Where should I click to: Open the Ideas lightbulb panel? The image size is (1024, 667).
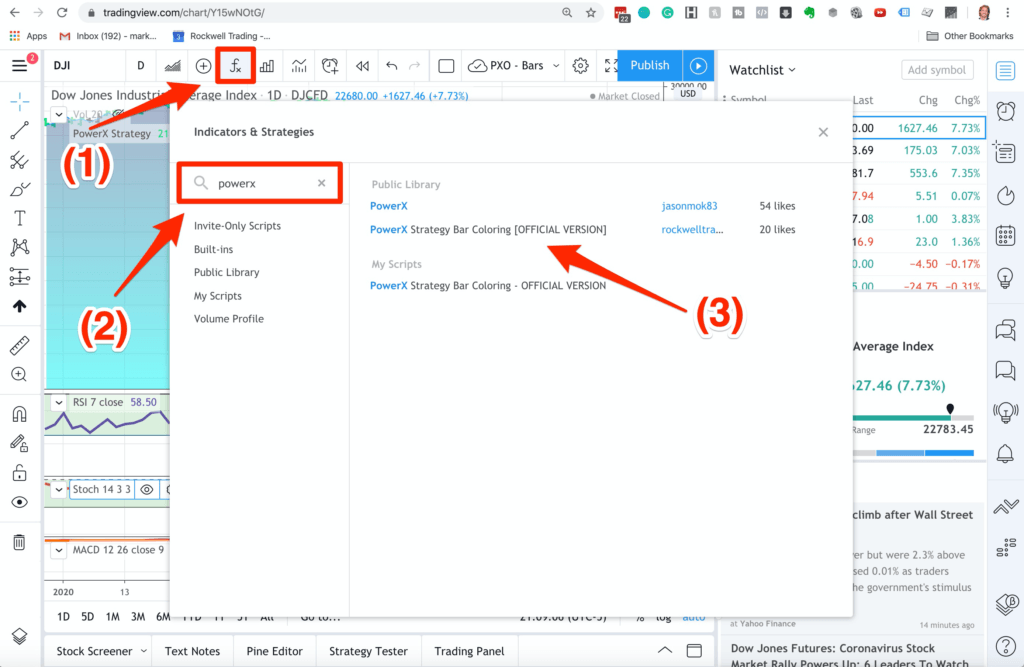pyautogui.click(x=1006, y=278)
